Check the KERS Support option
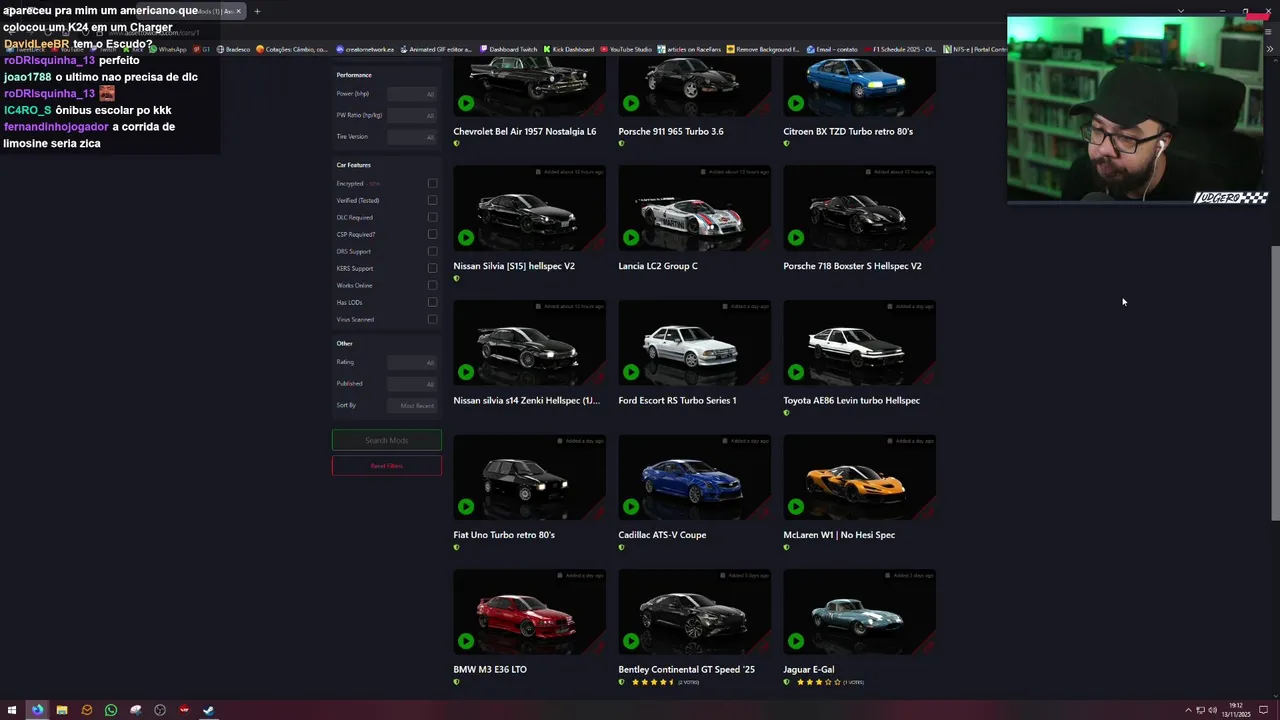The image size is (1280, 720). click(432, 268)
